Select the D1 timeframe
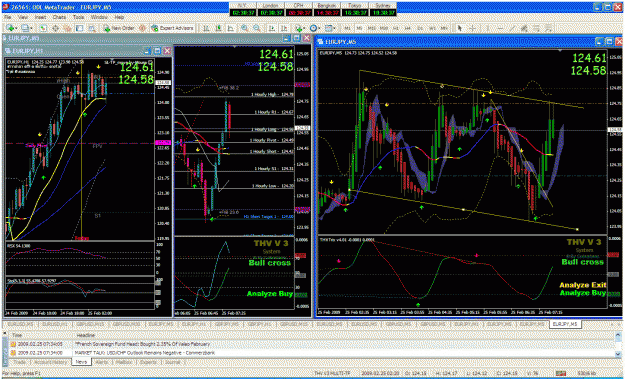This screenshot has height=379, width=625. pyautogui.click(x=420, y=28)
